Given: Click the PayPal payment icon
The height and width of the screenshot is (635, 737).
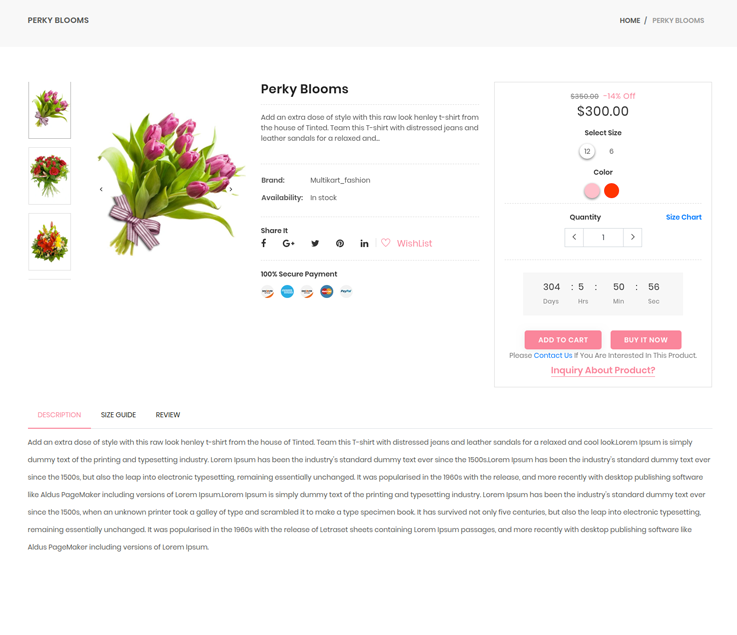Looking at the screenshot, I should [346, 291].
